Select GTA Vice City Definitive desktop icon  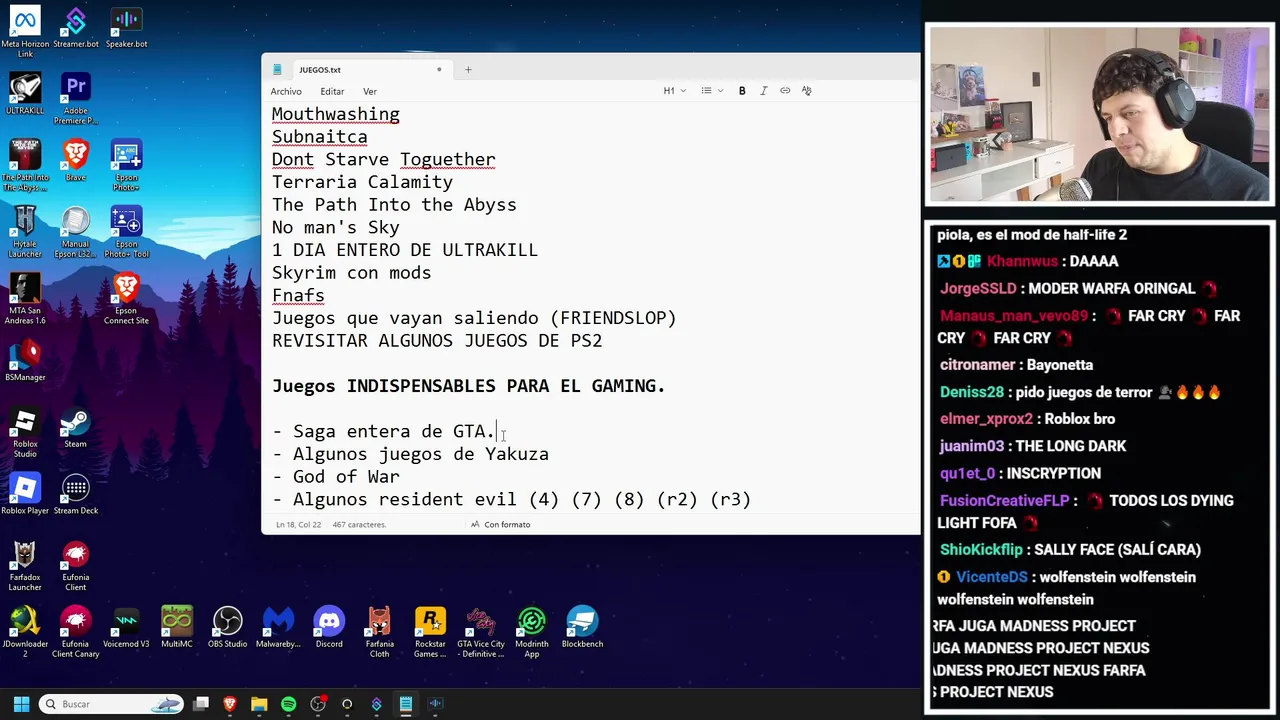coord(481,632)
